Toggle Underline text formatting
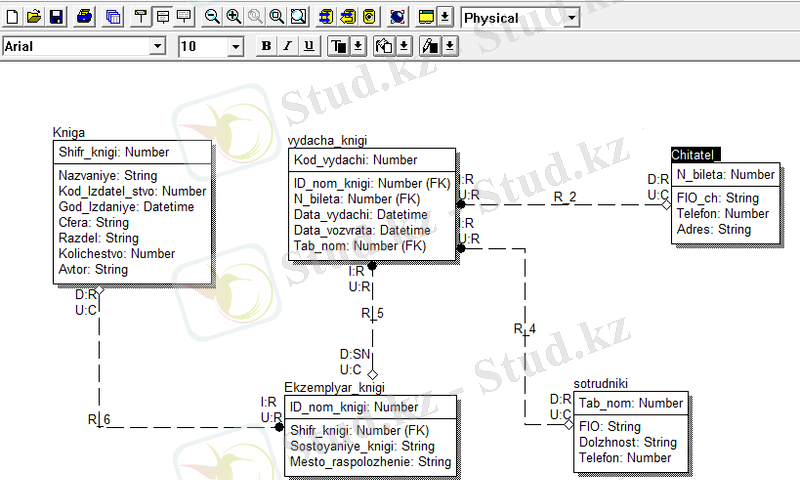 click(308, 46)
